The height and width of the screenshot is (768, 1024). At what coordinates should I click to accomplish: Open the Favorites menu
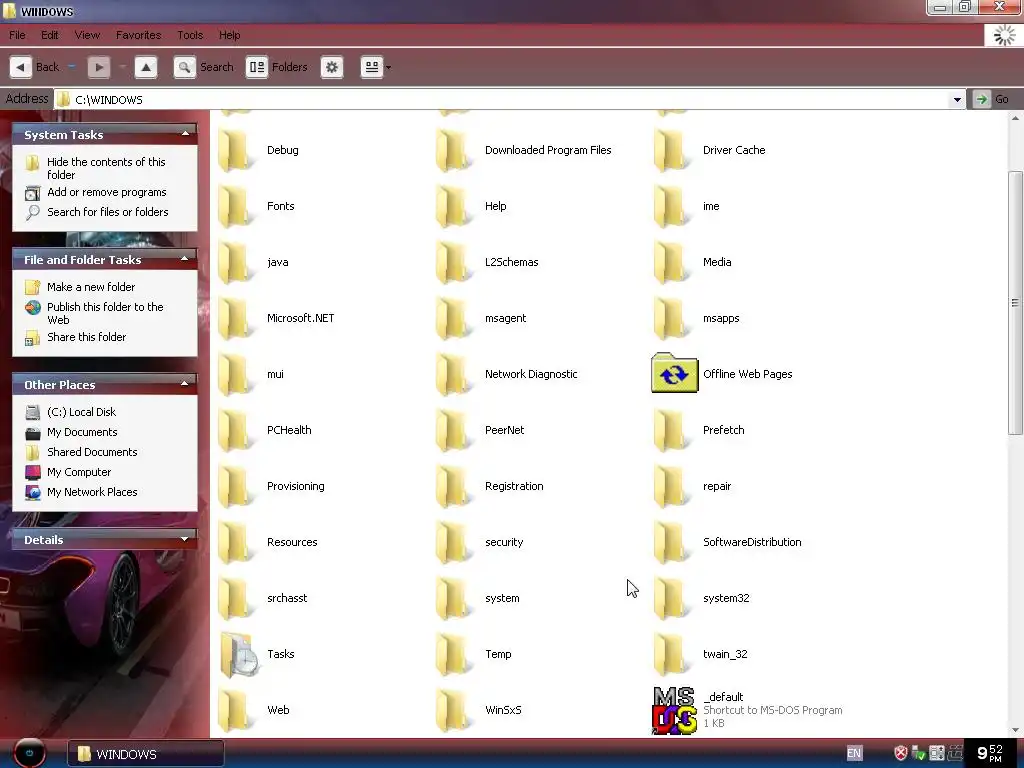click(138, 35)
